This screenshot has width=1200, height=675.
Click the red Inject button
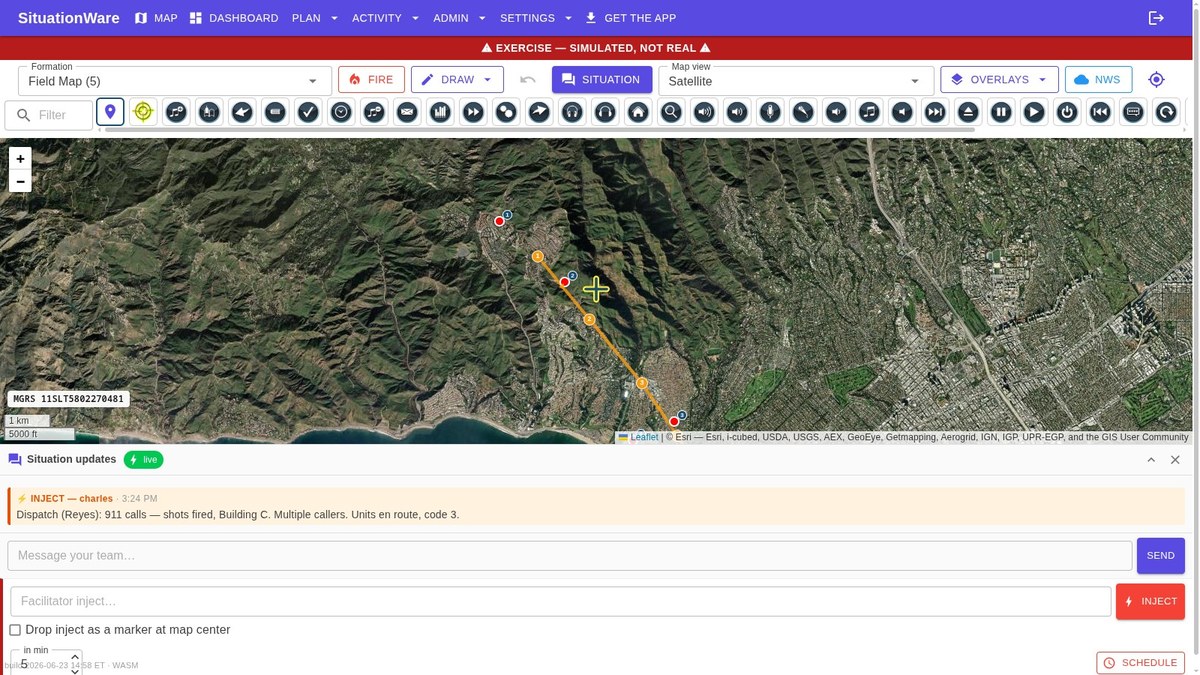(1150, 602)
